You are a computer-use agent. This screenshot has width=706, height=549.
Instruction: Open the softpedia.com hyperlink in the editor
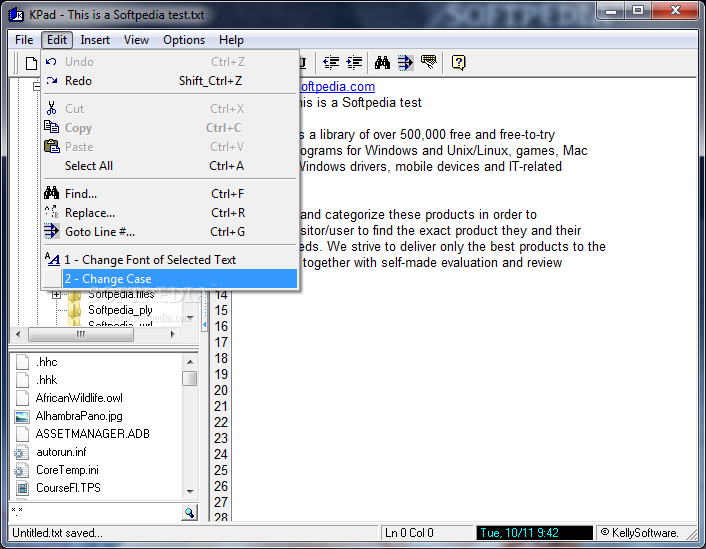click(x=337, y=86)
